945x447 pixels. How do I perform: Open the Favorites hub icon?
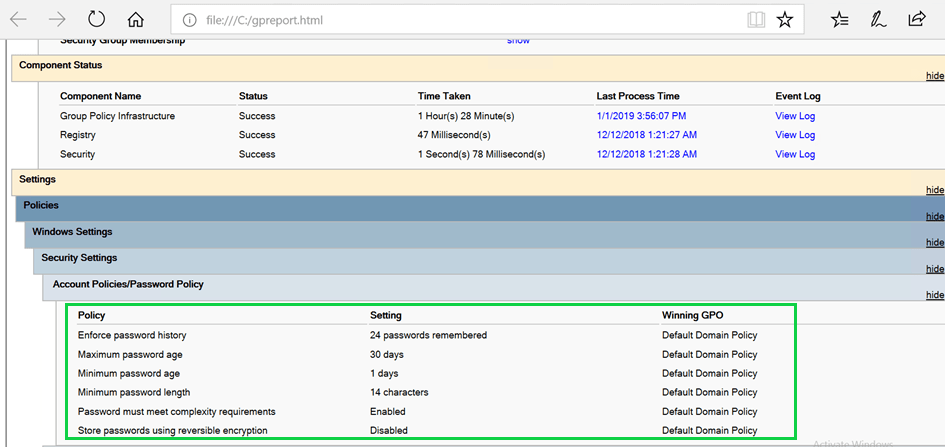tap(839, 19)
